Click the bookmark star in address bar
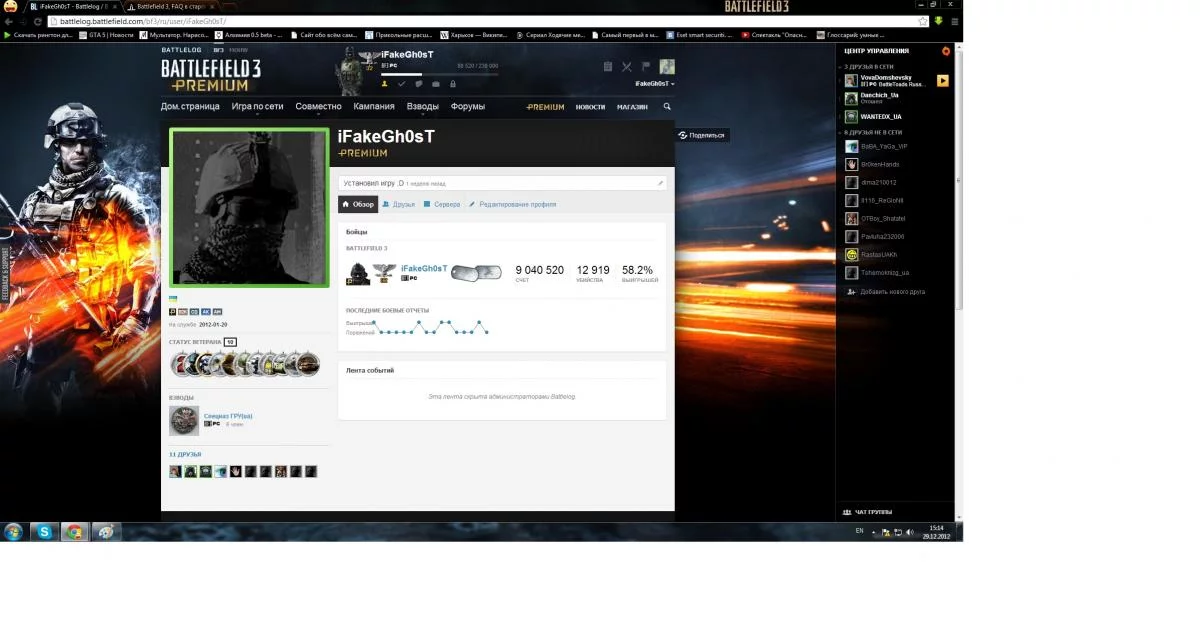 pos(922,21)
